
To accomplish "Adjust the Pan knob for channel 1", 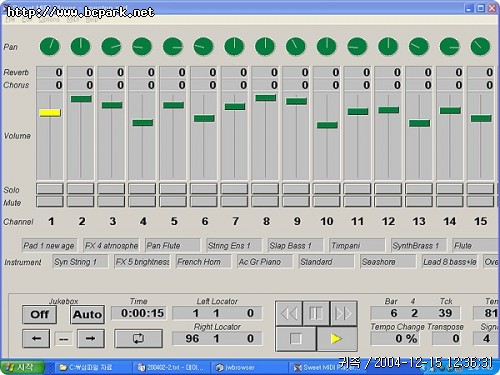I will pyautogui.click(x=50, y=46).
